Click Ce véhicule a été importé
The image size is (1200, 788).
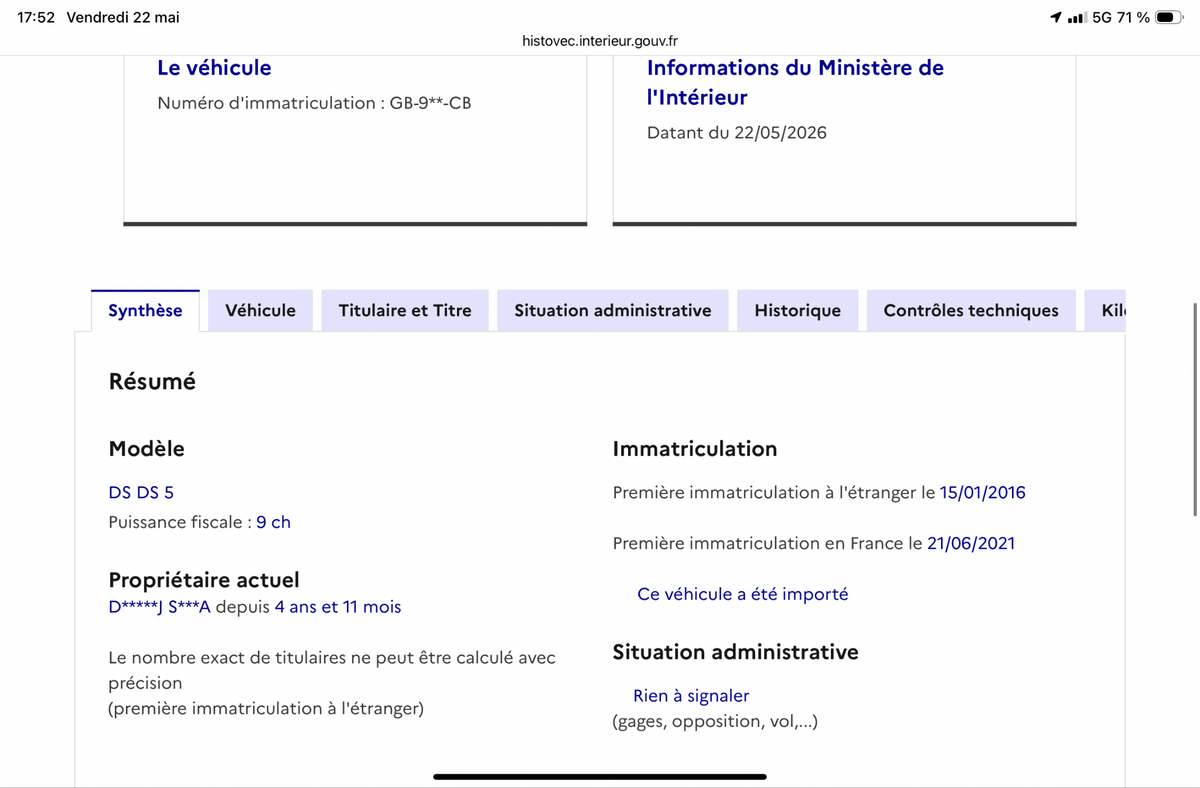[x=743, y=594]
